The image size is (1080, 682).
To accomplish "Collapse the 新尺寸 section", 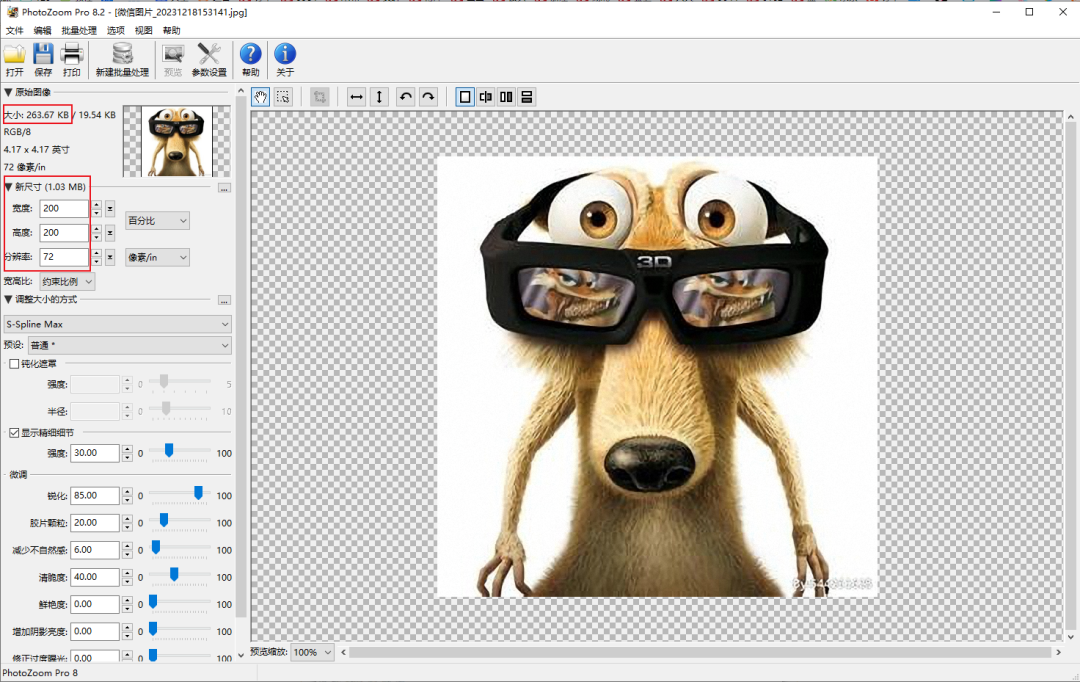I will click(8, 187).
